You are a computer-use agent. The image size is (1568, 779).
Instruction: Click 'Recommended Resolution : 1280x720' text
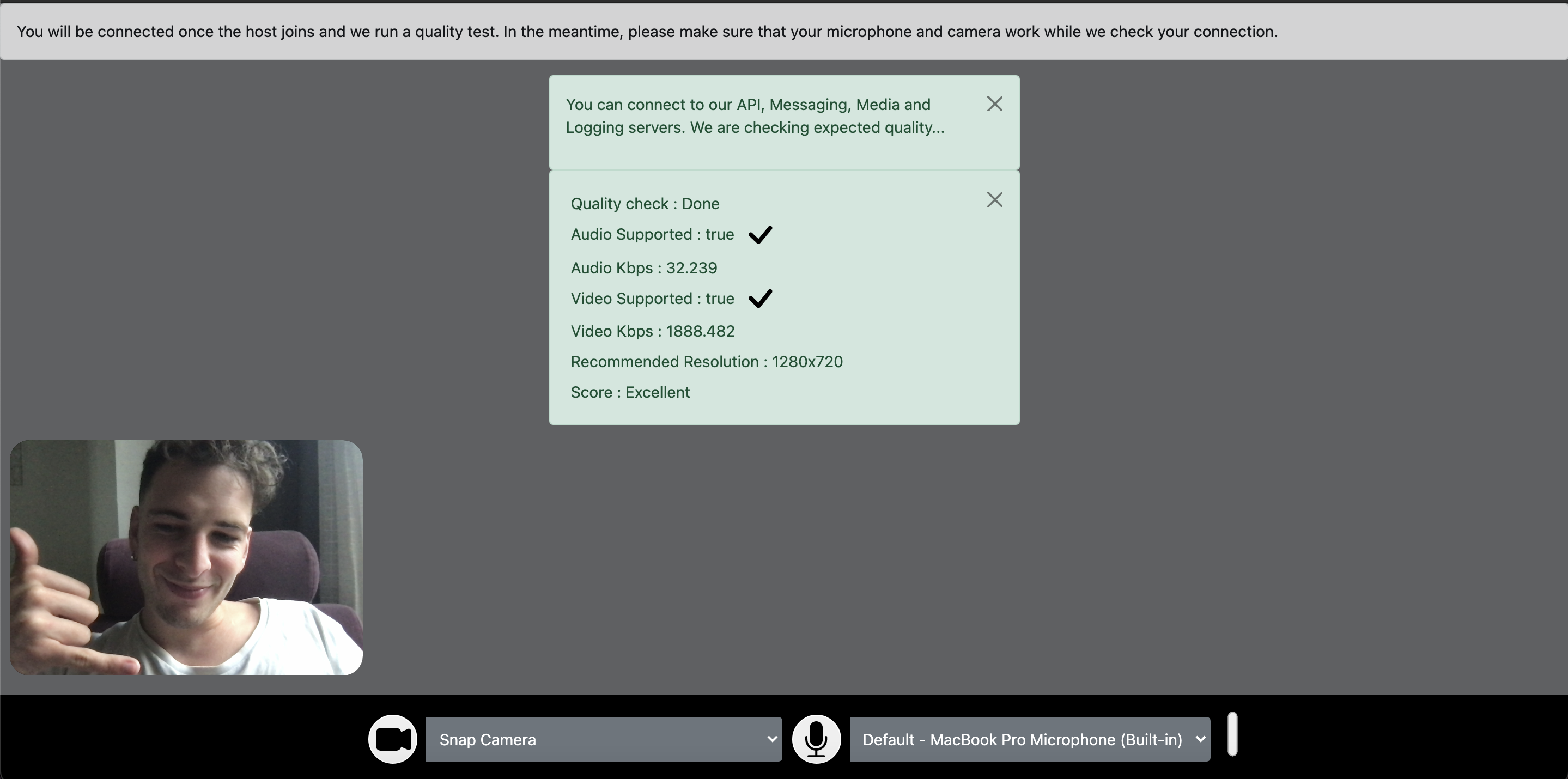(x=707, y=362)
